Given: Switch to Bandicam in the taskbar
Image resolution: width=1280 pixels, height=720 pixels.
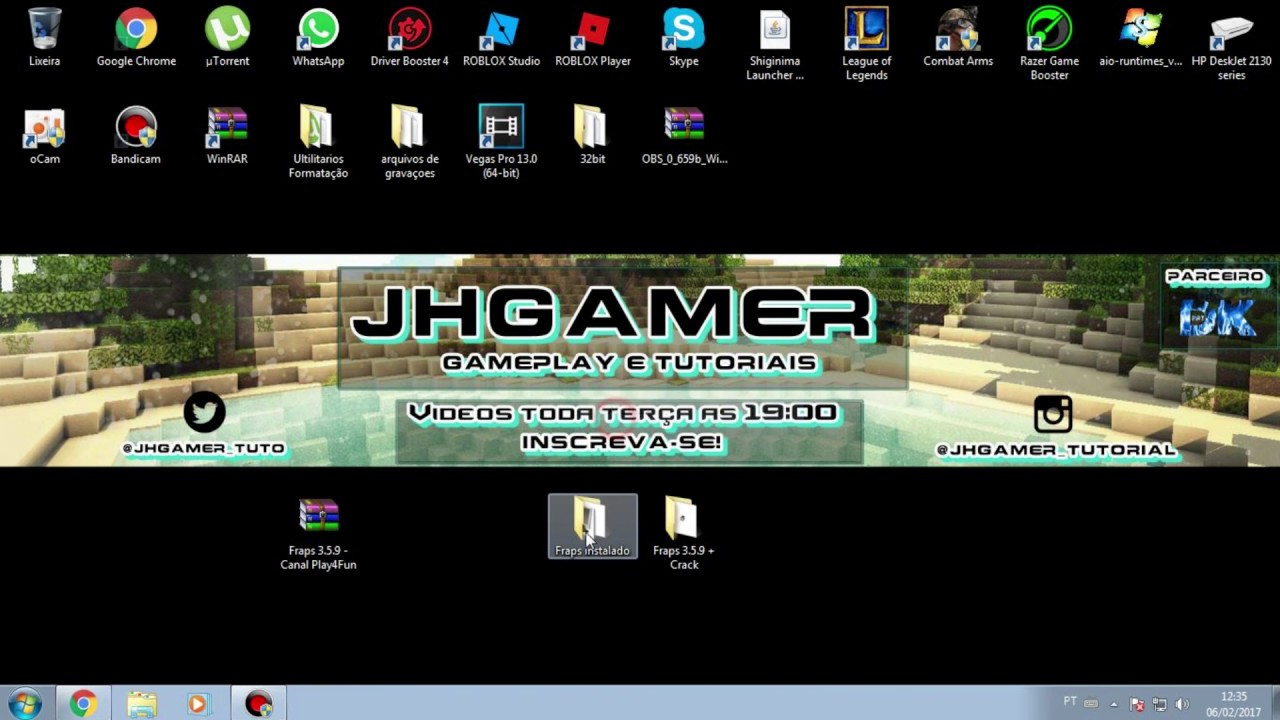Looking at the screenshot, I should pos(258,704).
